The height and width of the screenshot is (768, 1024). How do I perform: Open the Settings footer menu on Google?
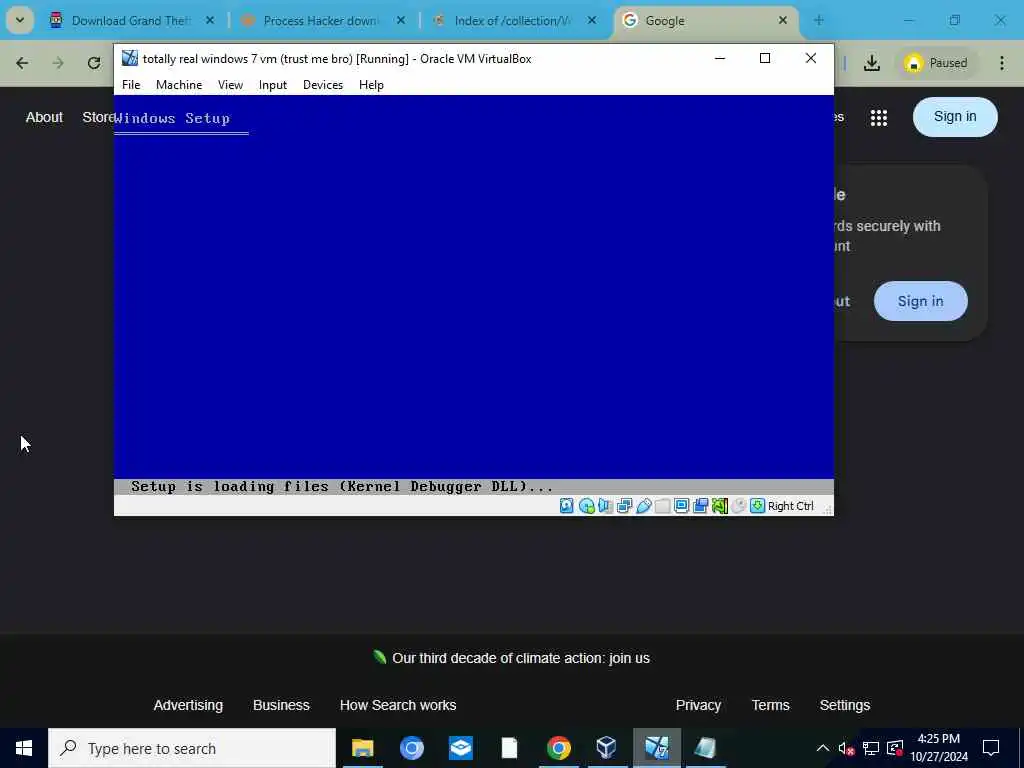[x=844, y=705]
